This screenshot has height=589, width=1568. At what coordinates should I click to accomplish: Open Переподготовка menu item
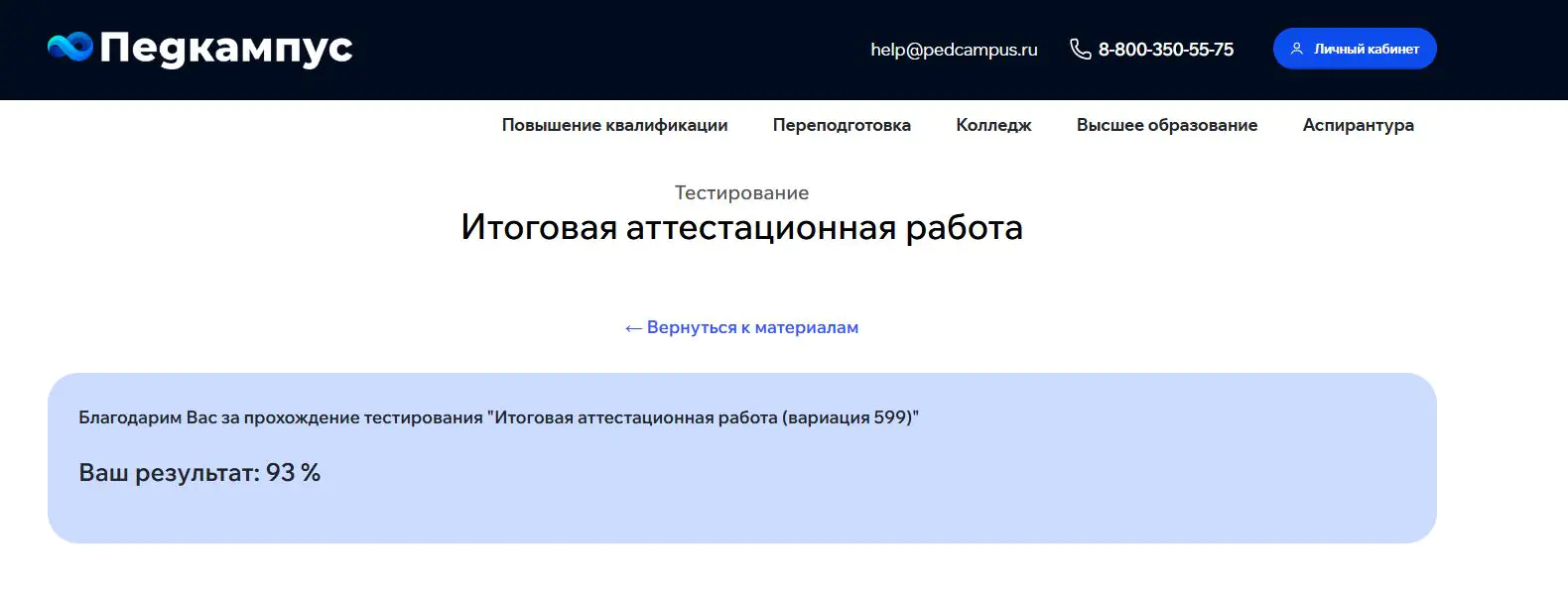[842, 125]
